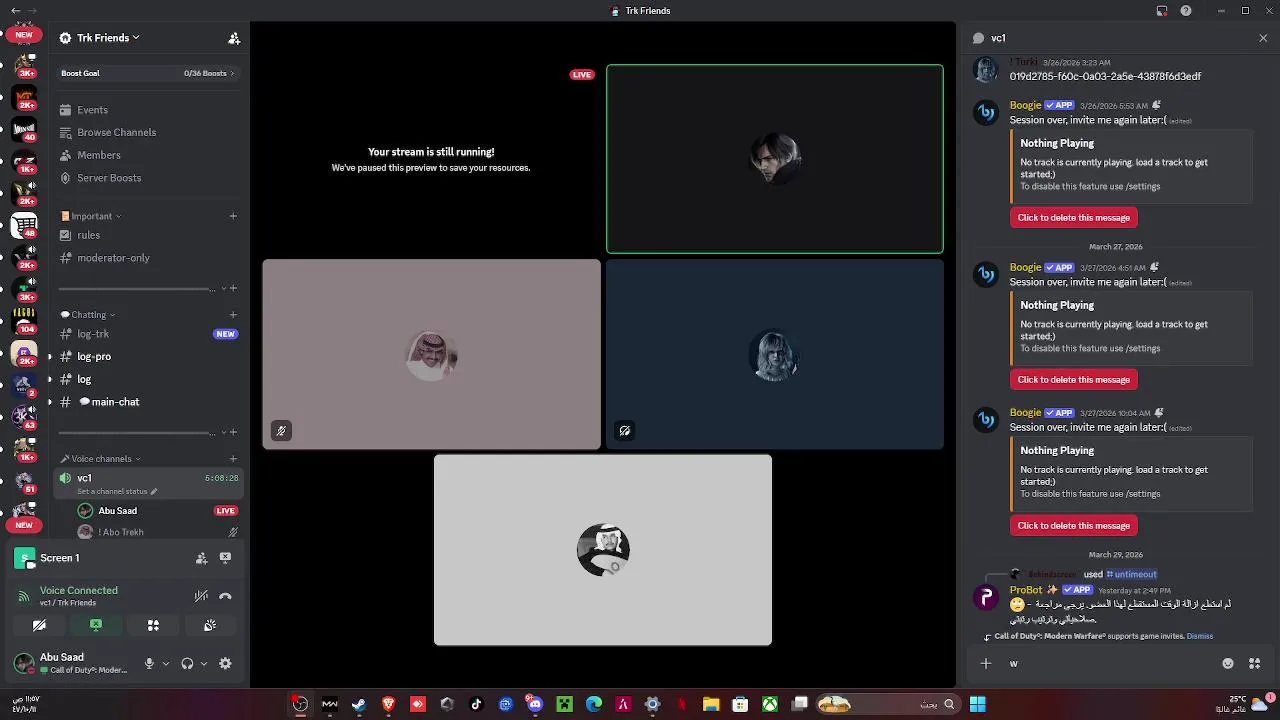Open the Members list
The width and height of the screenshot is (1280, 720).
click(150, 155)
